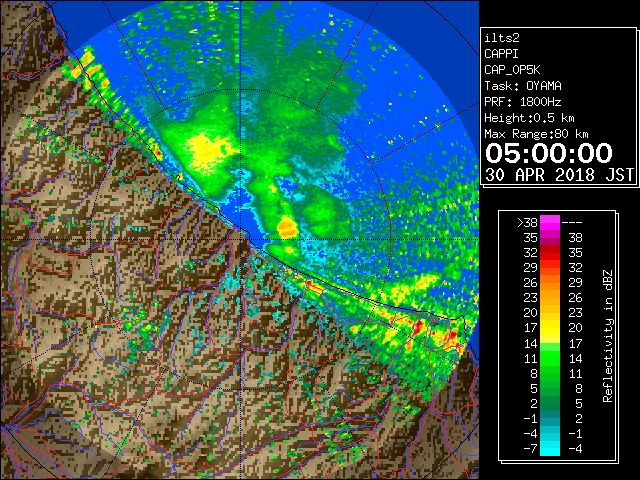Pick the bright green 11-14 dBZ swatch
640x480 pixels.
click(x=550, y=358)
